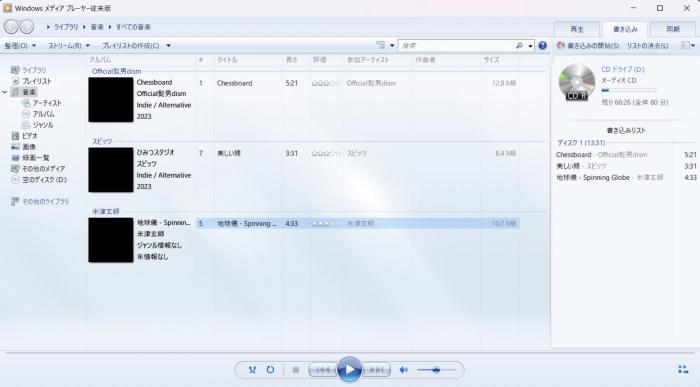The width and height of the screenshot is (700, 387).
Task: Open その他のライブラリ in the sidebar
Action: (40, 201)
